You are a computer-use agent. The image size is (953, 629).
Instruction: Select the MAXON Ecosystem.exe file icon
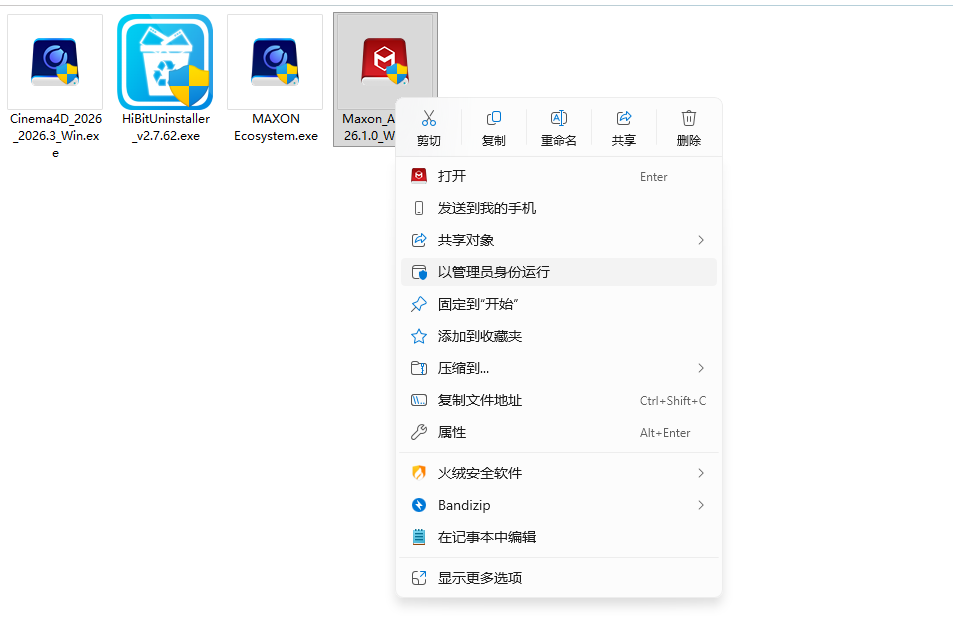(x=275, y=62)
